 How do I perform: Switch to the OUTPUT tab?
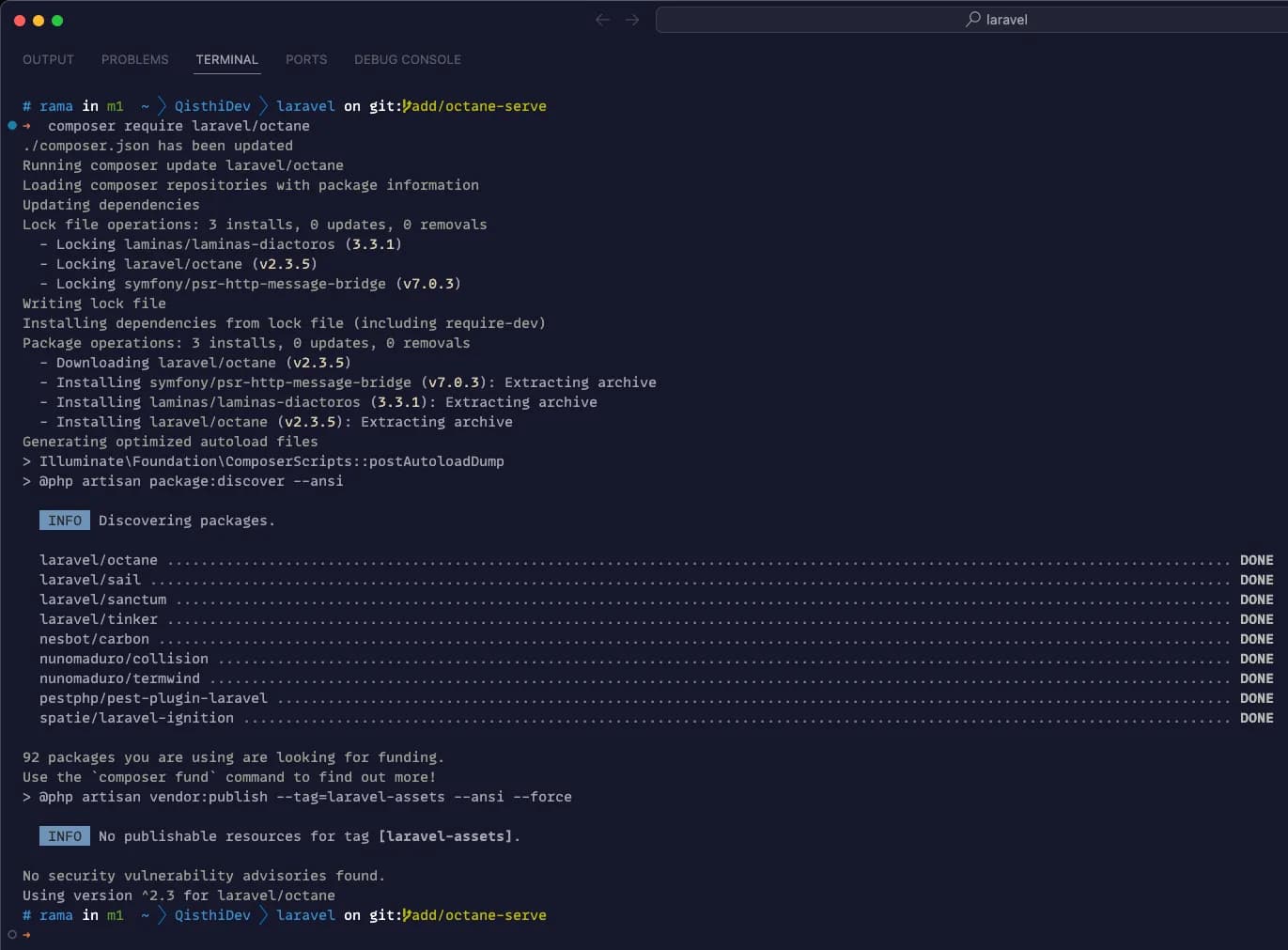48,59
